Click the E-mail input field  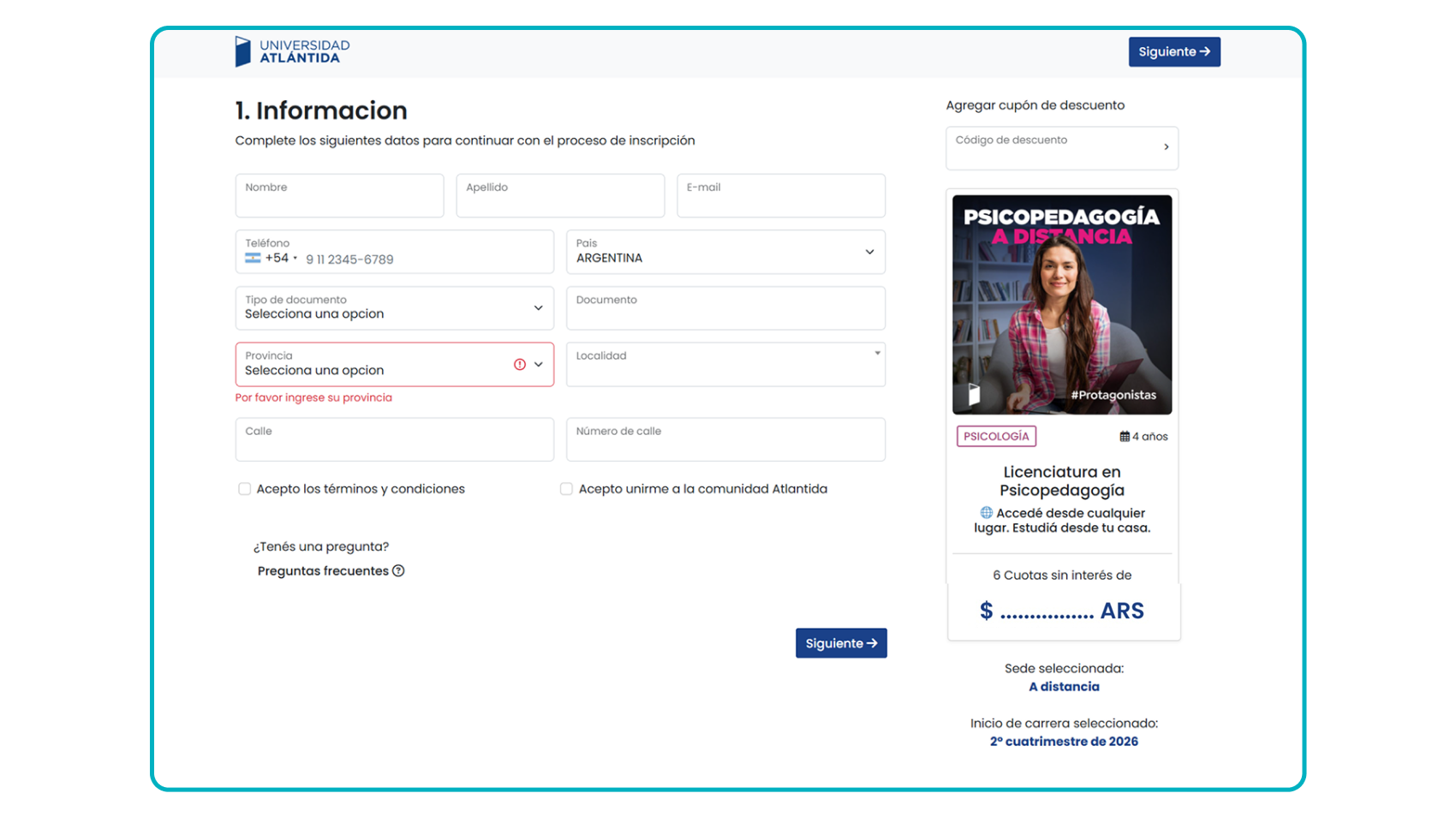point(781,196)
